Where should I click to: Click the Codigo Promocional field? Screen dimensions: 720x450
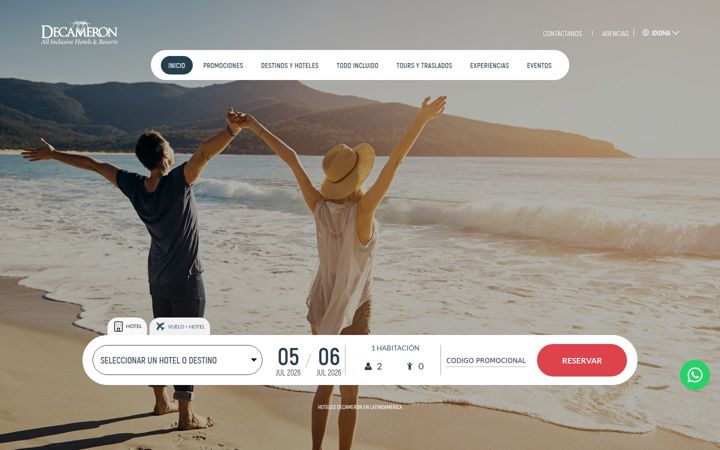click(x=486, y=361)
